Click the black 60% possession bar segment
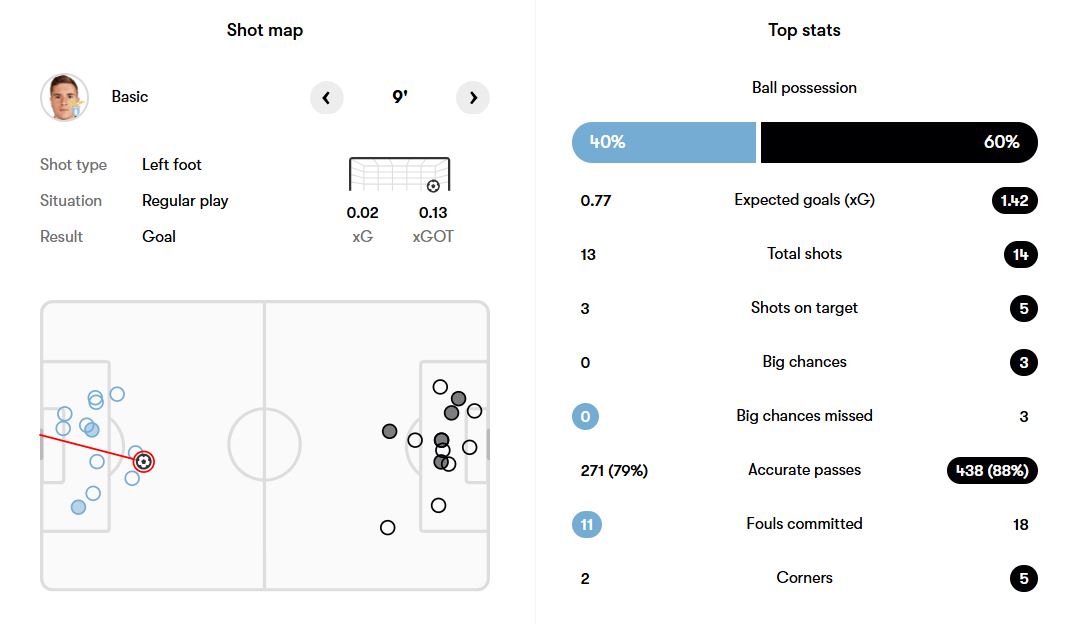The height and width of the screenshot is (624, 1068). tap(898, 142)
